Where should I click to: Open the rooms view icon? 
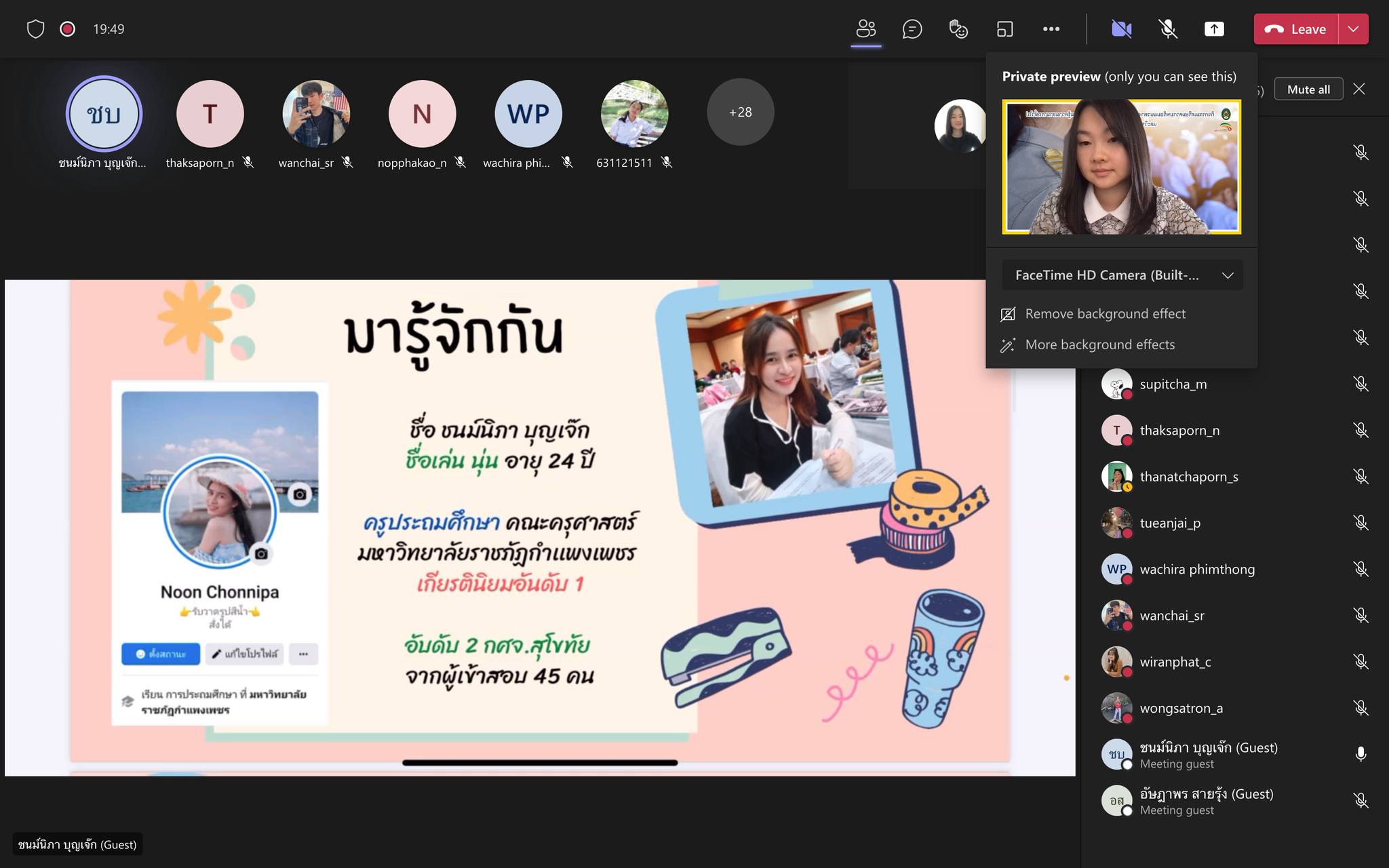click(1004, 29)
